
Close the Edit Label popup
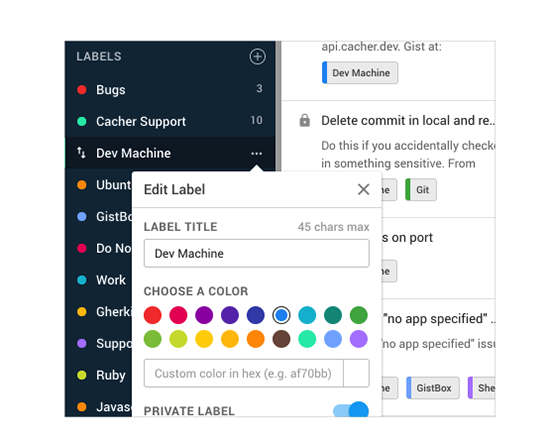click(x=363, y=189)
